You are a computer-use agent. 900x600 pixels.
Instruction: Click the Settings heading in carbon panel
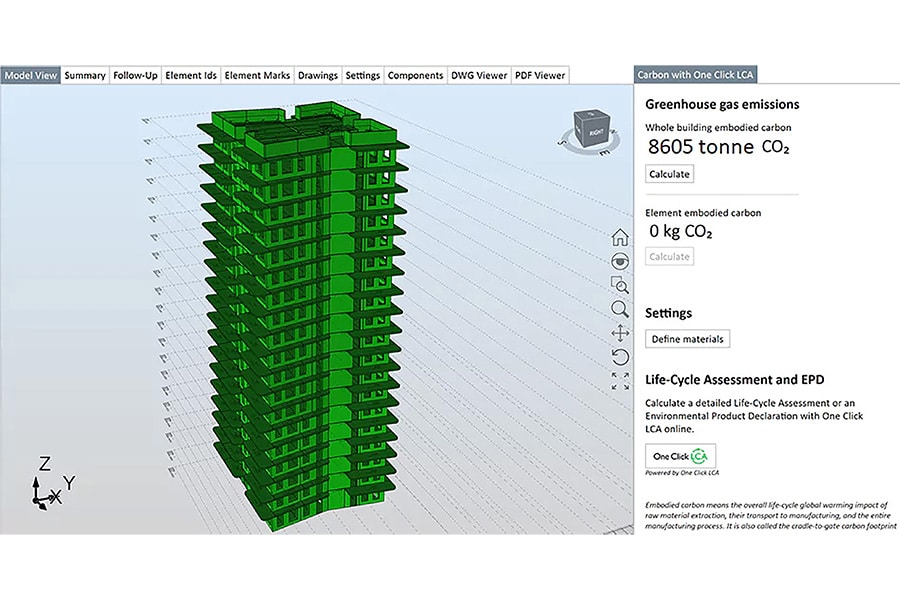click(668, 313)
